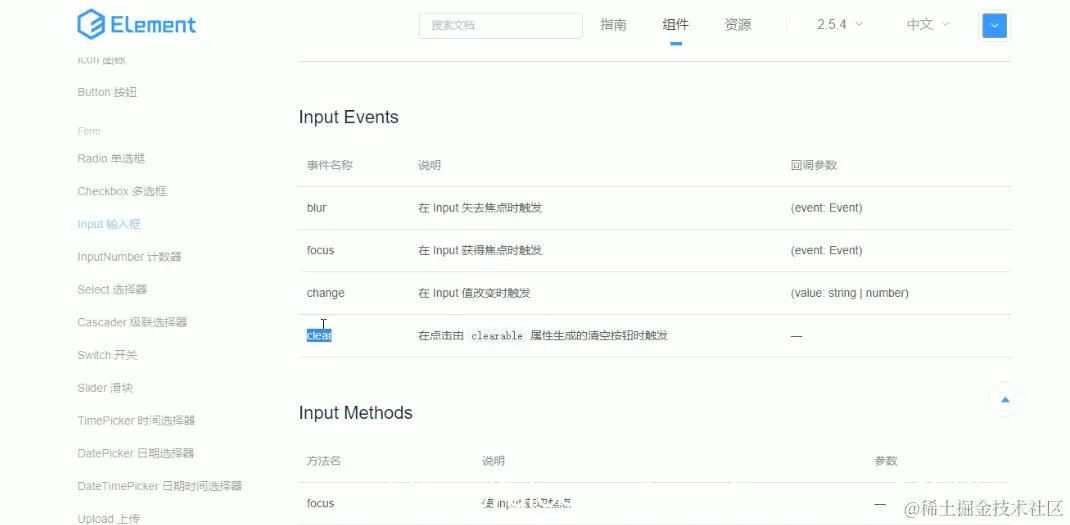Click the Input Methods heading

pos(356,412)
